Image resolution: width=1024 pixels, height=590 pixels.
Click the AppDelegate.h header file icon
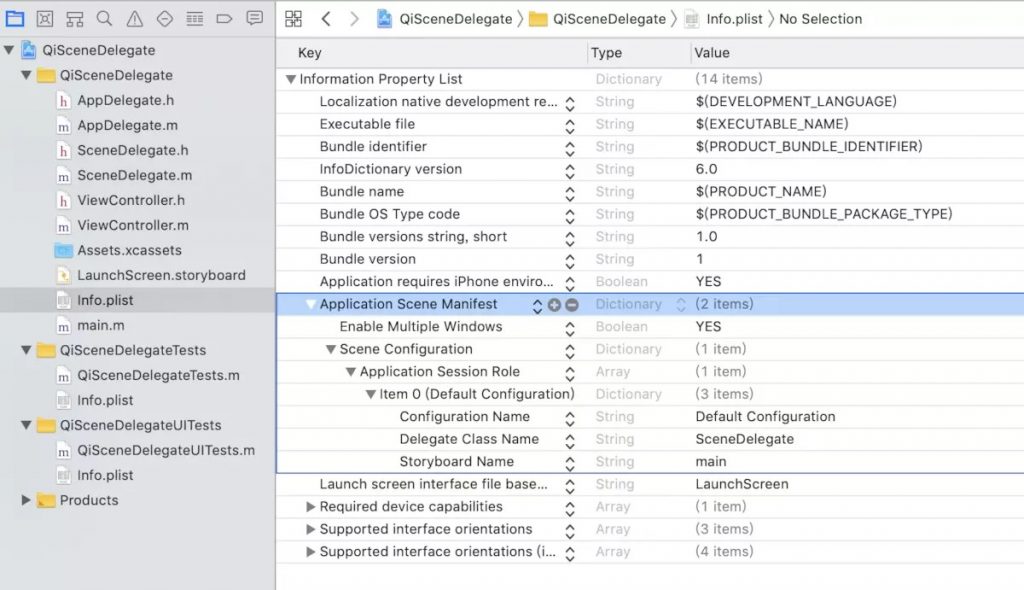pos(63,101)
